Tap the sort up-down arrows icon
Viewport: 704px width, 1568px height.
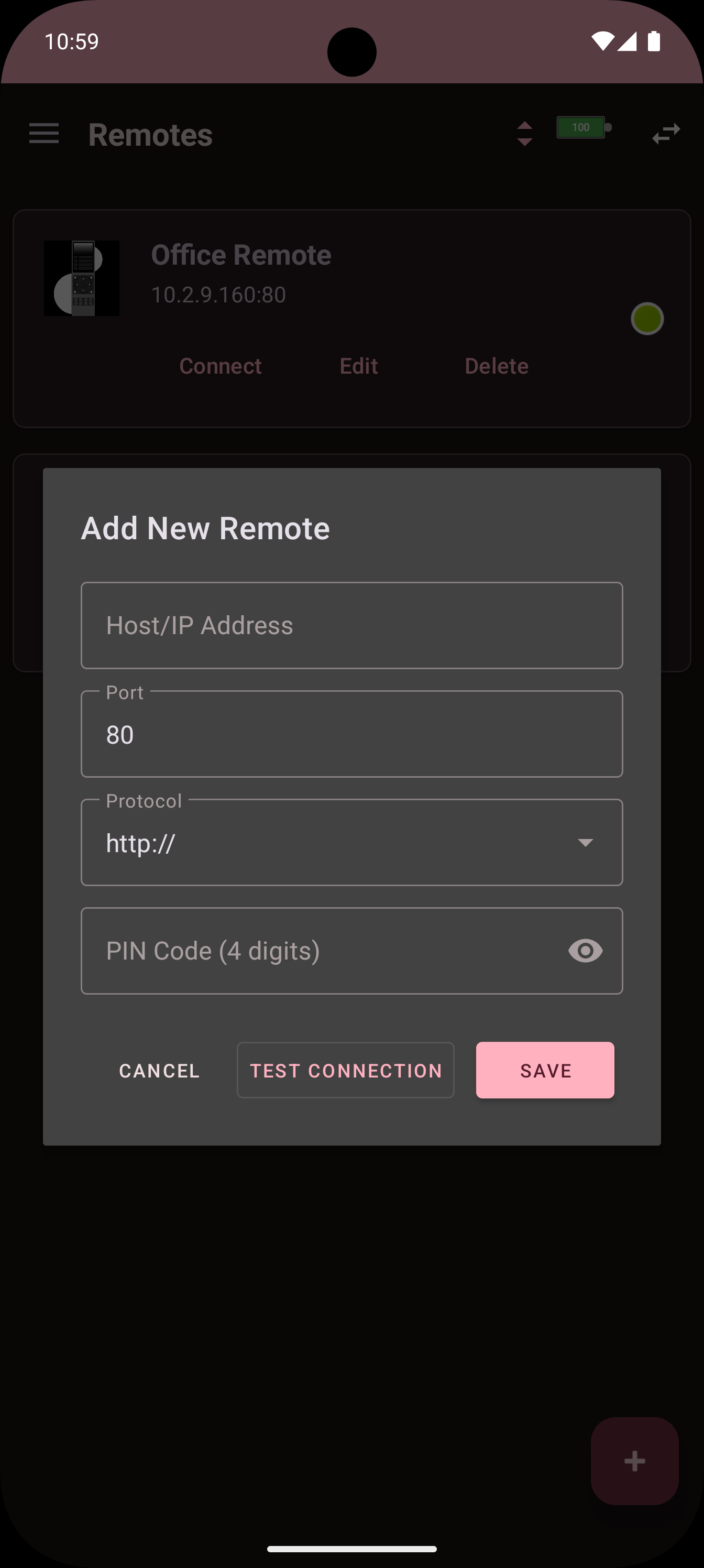pos(524,134)
